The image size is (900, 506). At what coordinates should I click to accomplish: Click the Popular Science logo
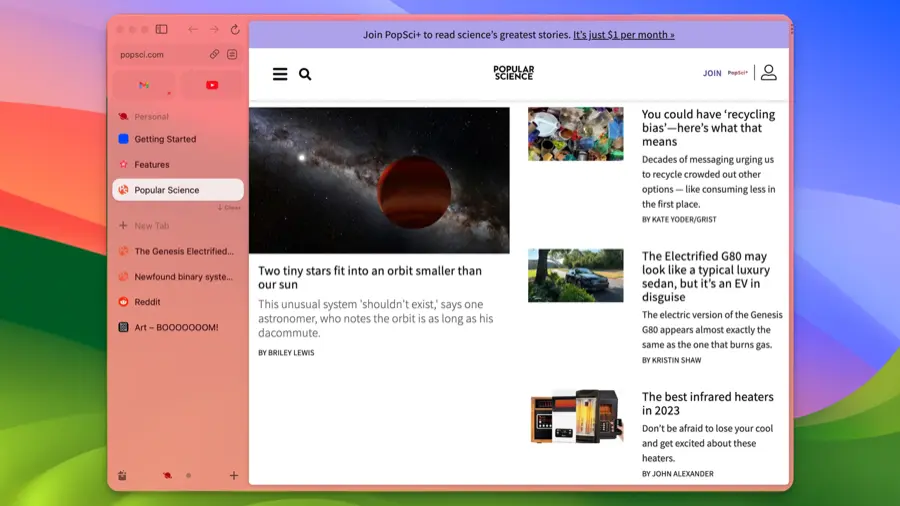coord(514,72)
